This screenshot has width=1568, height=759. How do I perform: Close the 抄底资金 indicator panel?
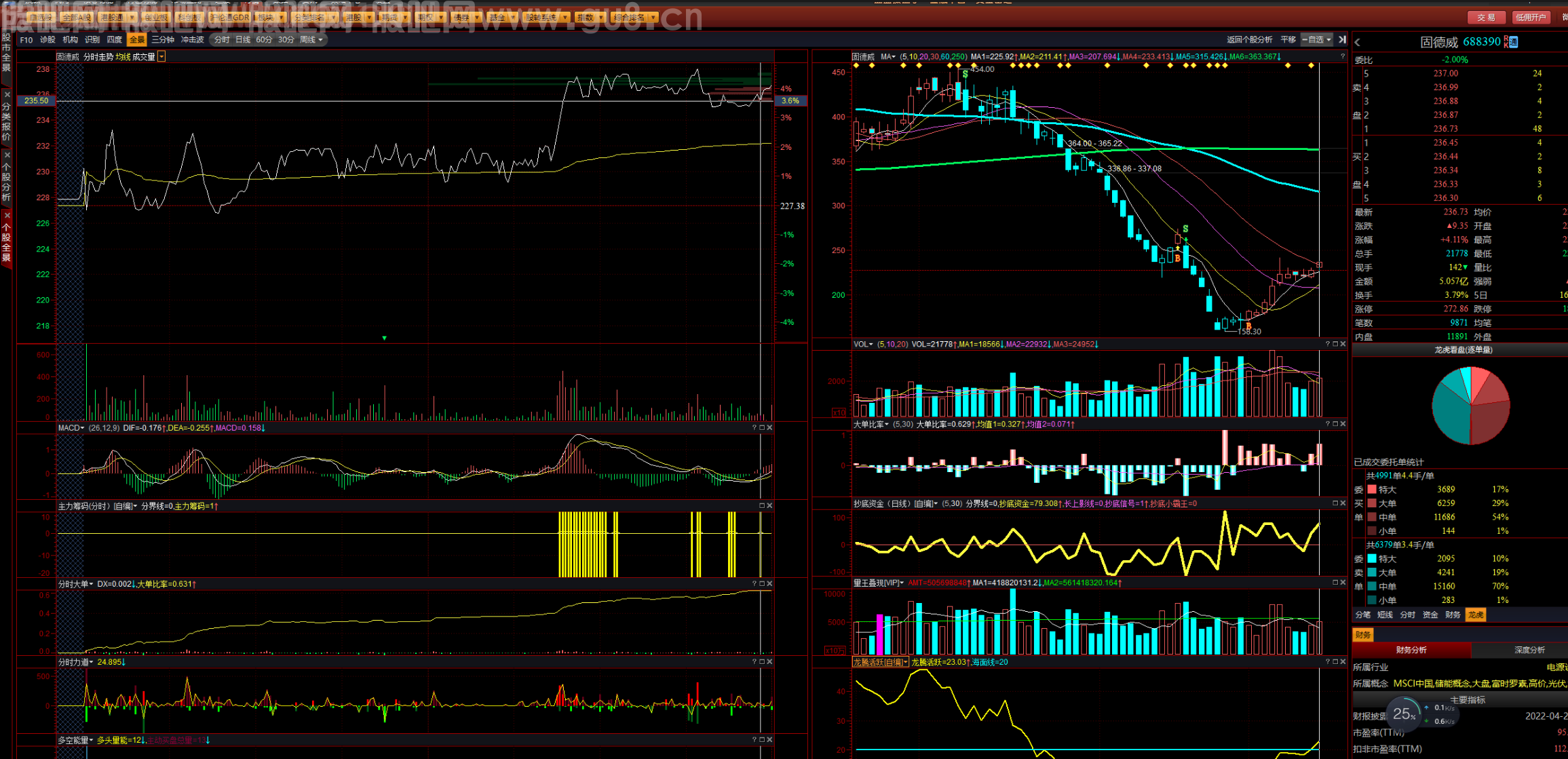point(1343,503)
